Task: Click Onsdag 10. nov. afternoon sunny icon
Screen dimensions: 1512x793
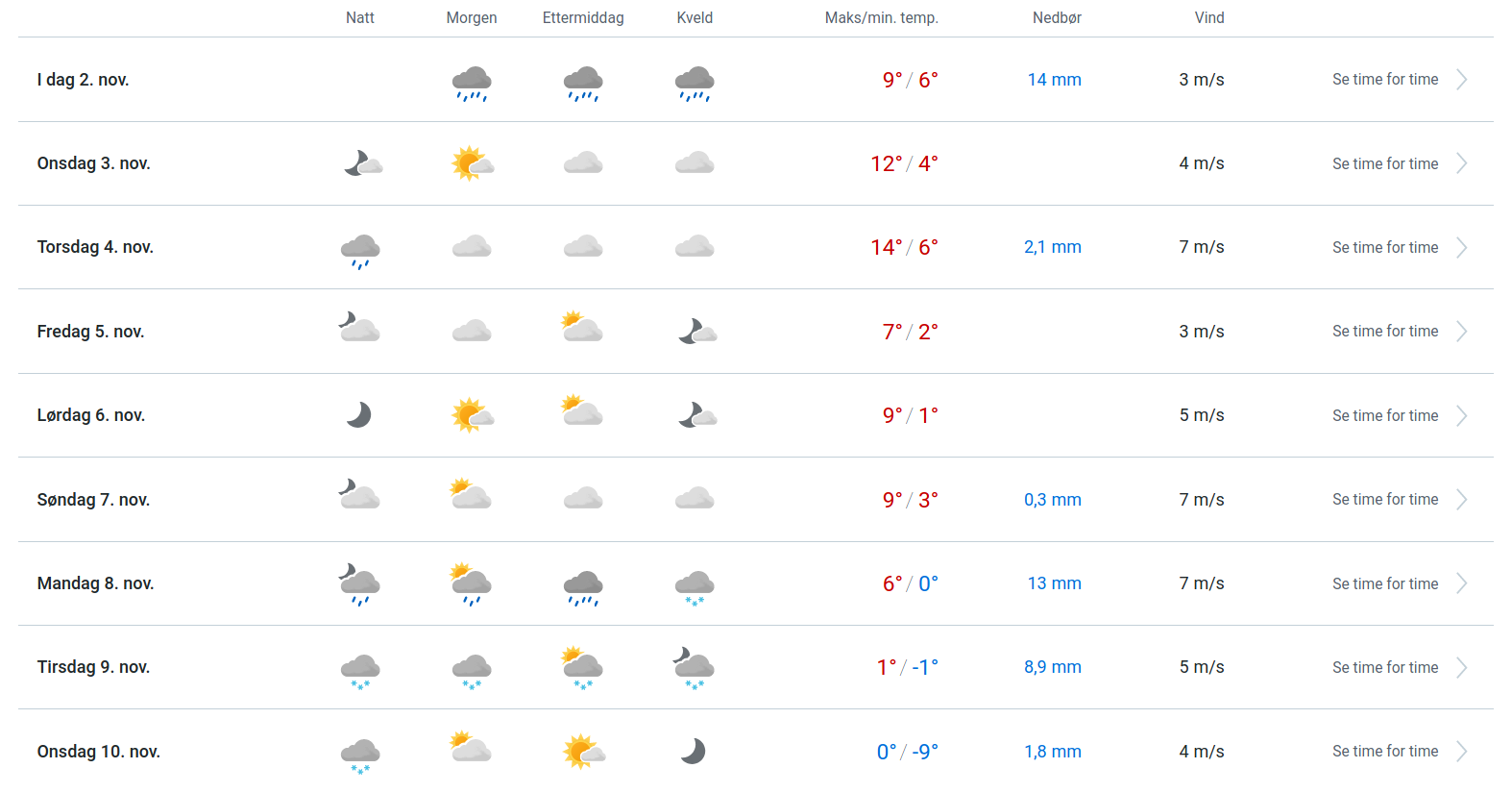Action: pyautogui.click(x=583, y=752)
